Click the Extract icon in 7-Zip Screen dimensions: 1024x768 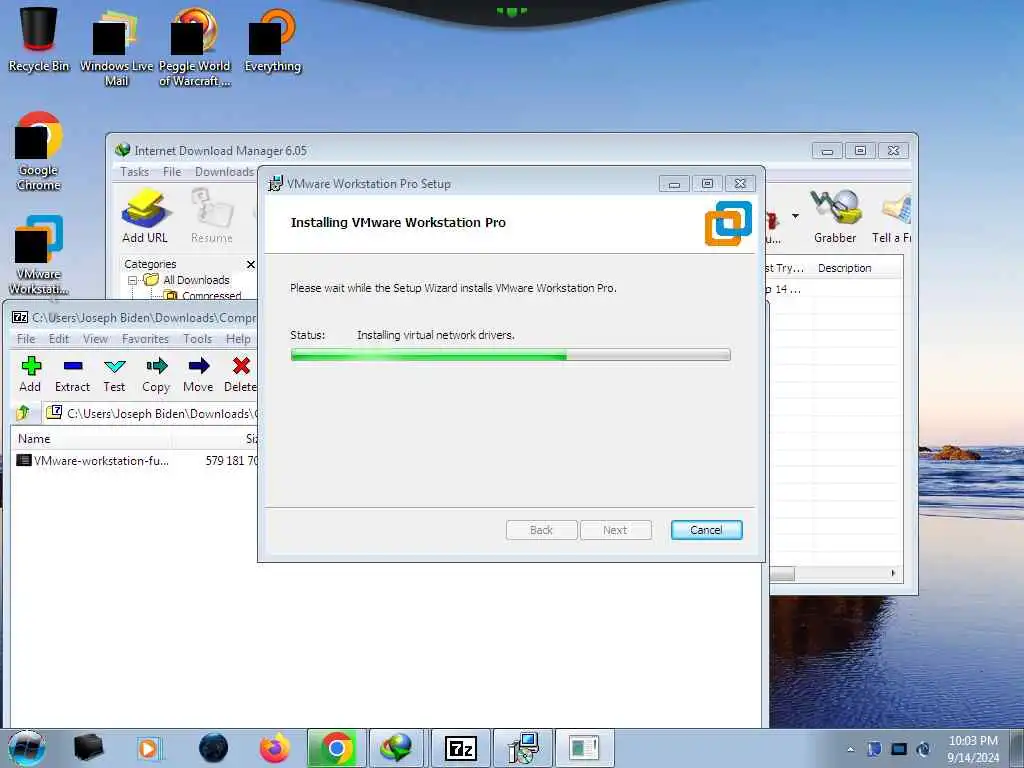72,374
